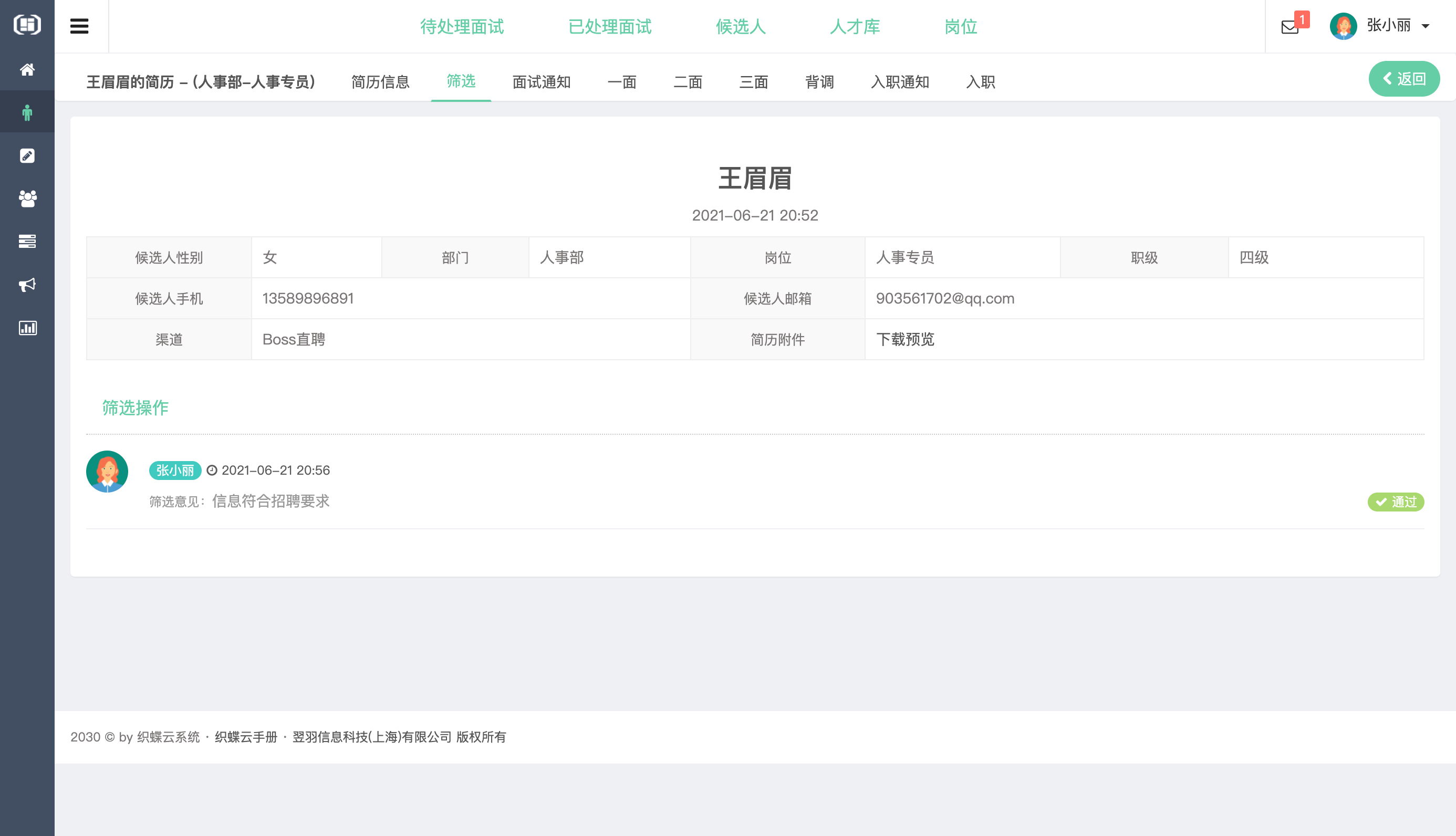Viewport: 1456px width, 836px height.
Task: Open the statistics chart icon in sidebar
Action: pos(27,328)
